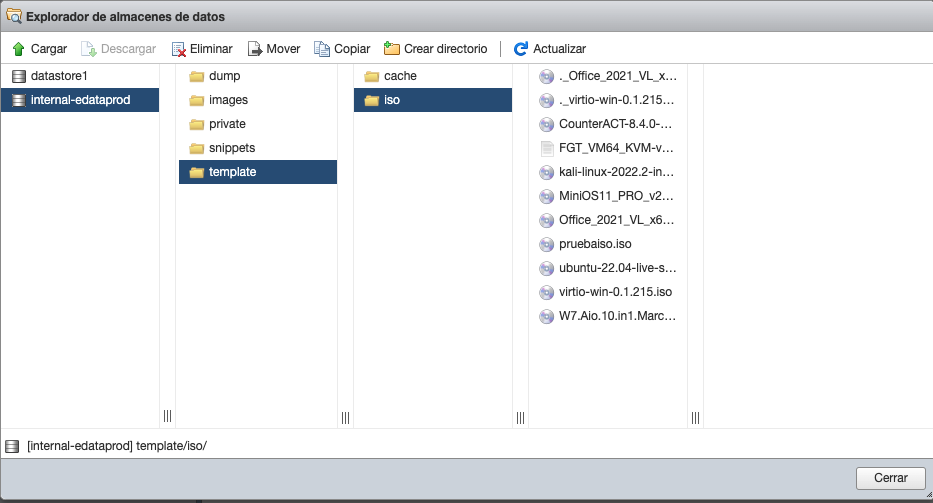The width and height of the screenshot is (933, 503).
Task: Select kali-linux-2022.2-in file name
Action: click(616, 172)
